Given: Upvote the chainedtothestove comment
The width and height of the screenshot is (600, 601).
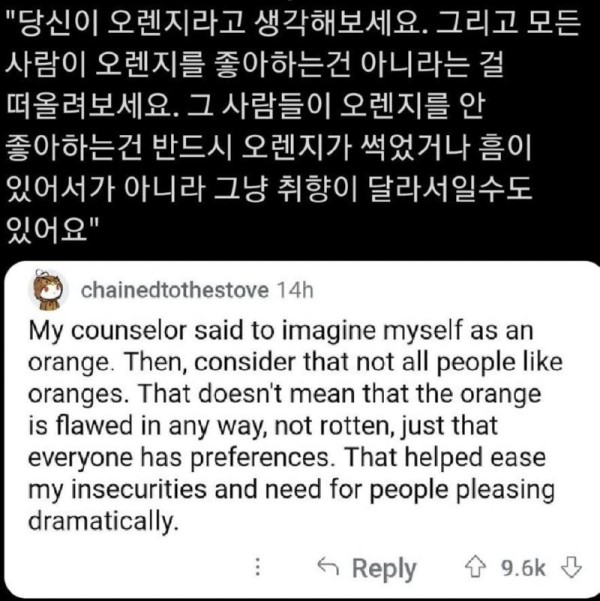Looking at the screenshot, I should 475,568.
